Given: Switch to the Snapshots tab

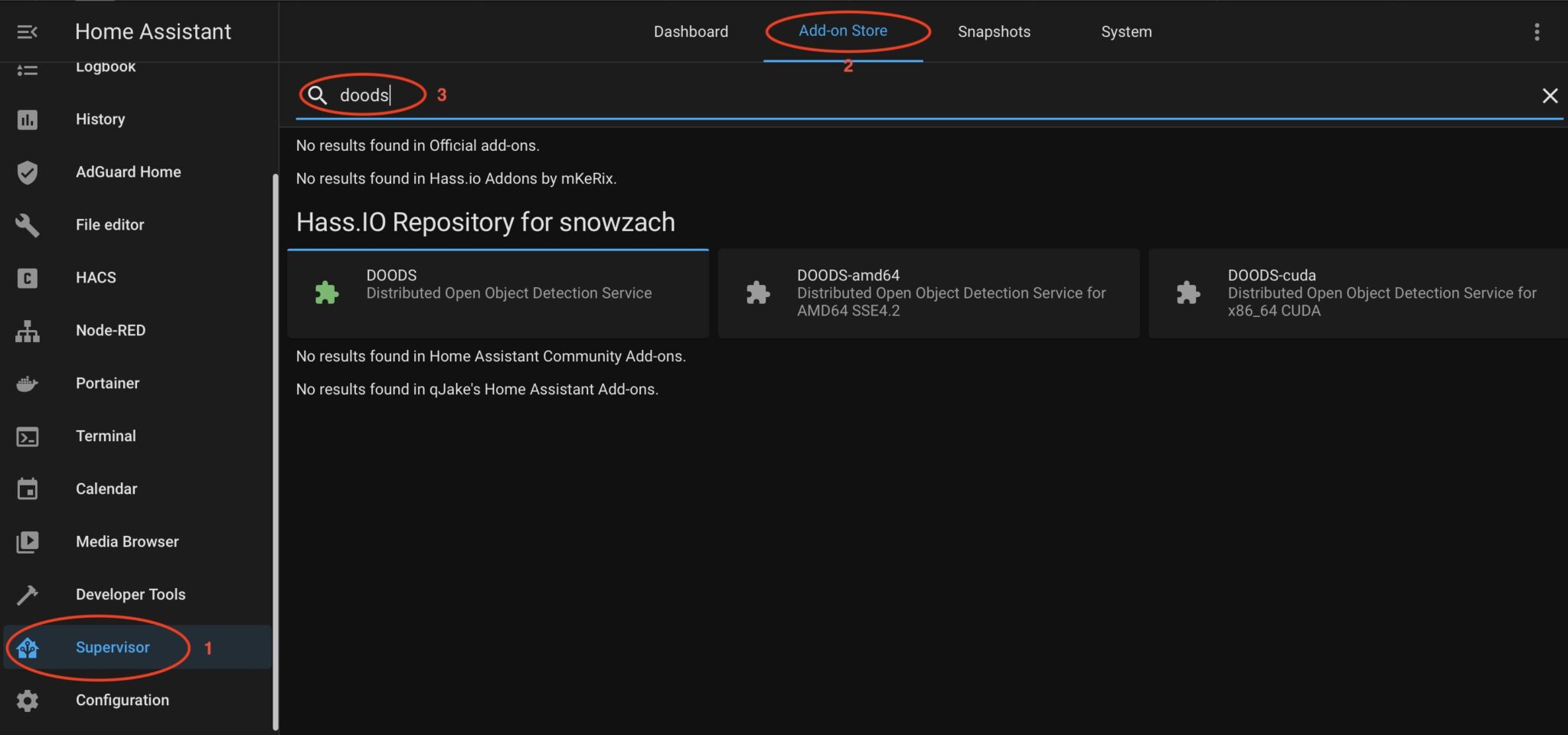Looking at the screenshot, I should click(993, 31).
